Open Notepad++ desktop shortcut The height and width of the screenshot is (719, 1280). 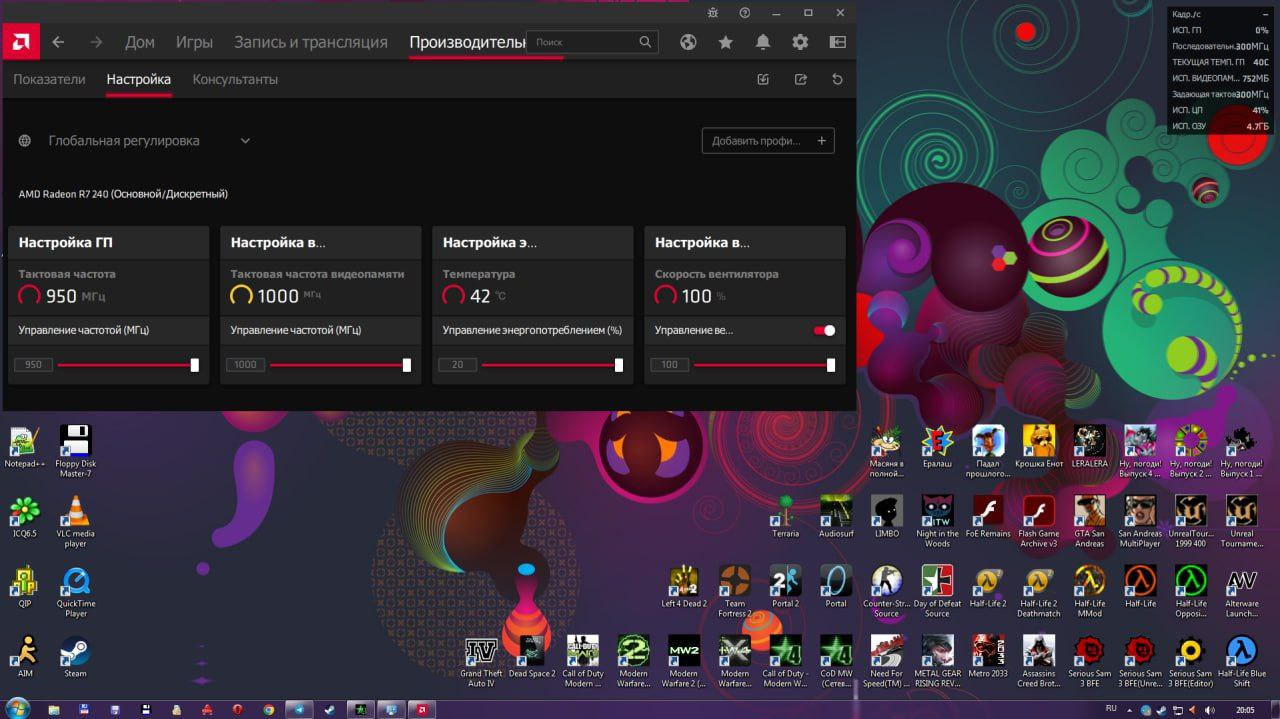click(x=25, y=447)
